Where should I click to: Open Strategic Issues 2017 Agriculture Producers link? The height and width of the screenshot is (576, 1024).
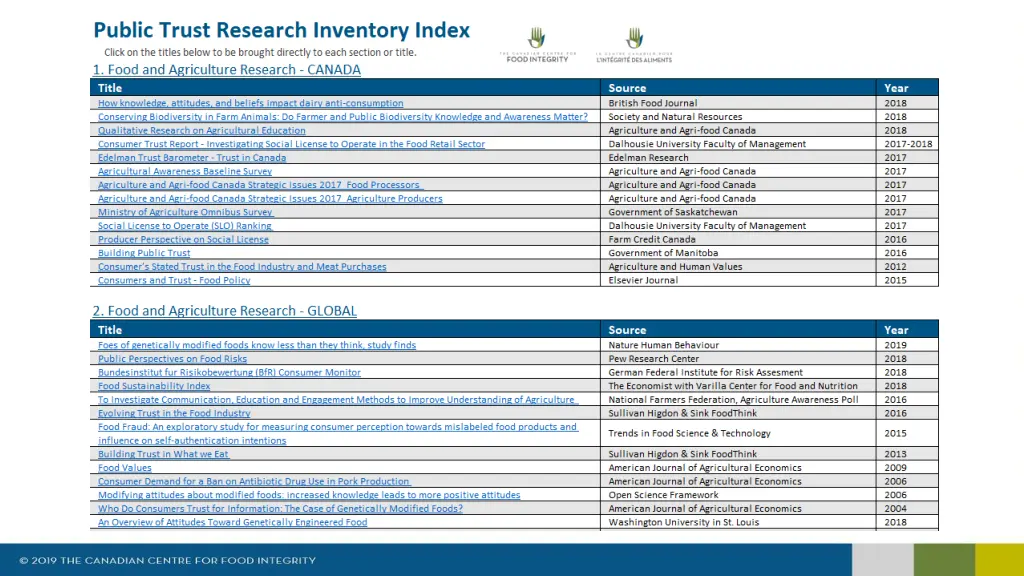pyautogui.click(x=270, y=199)
